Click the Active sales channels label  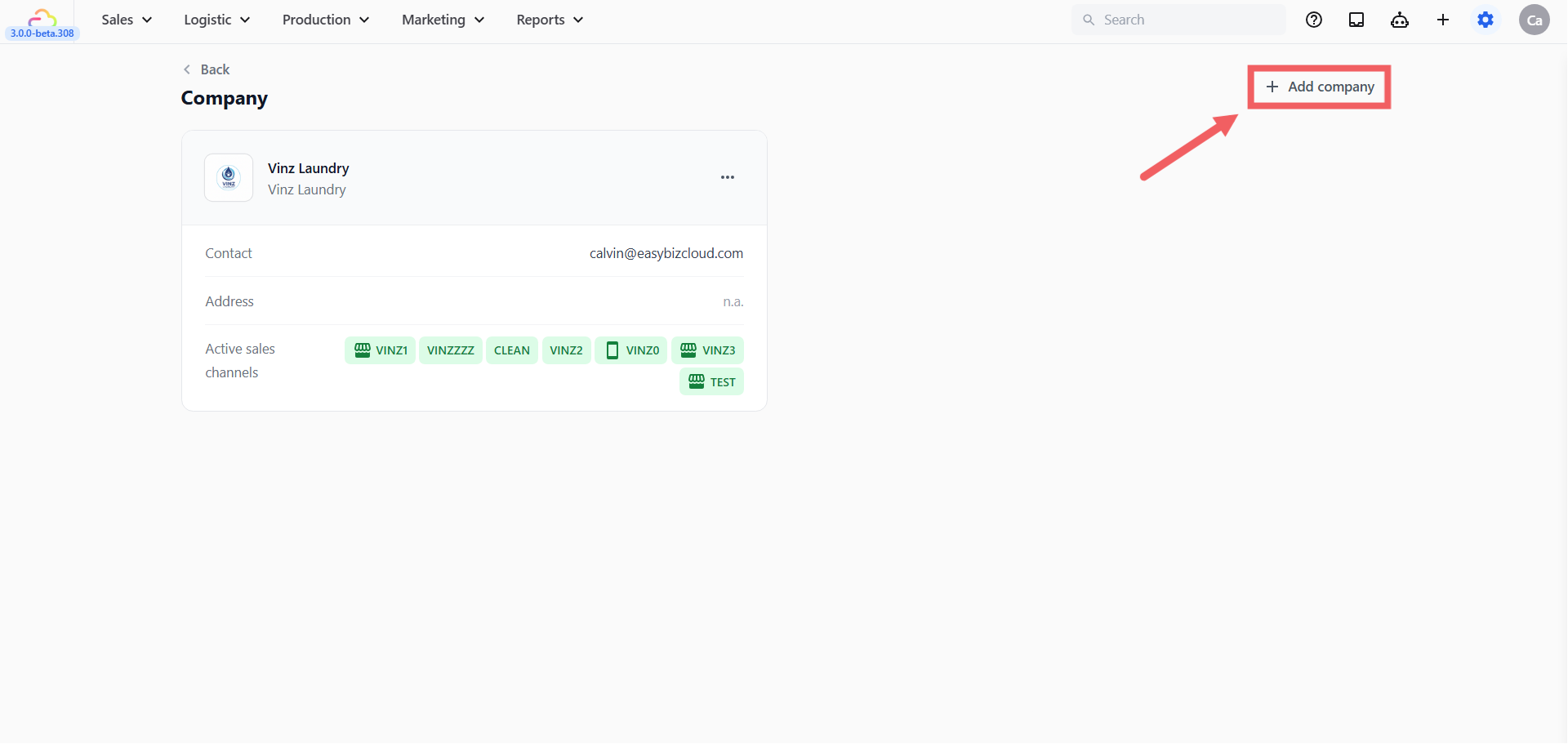tap(240, 360)
